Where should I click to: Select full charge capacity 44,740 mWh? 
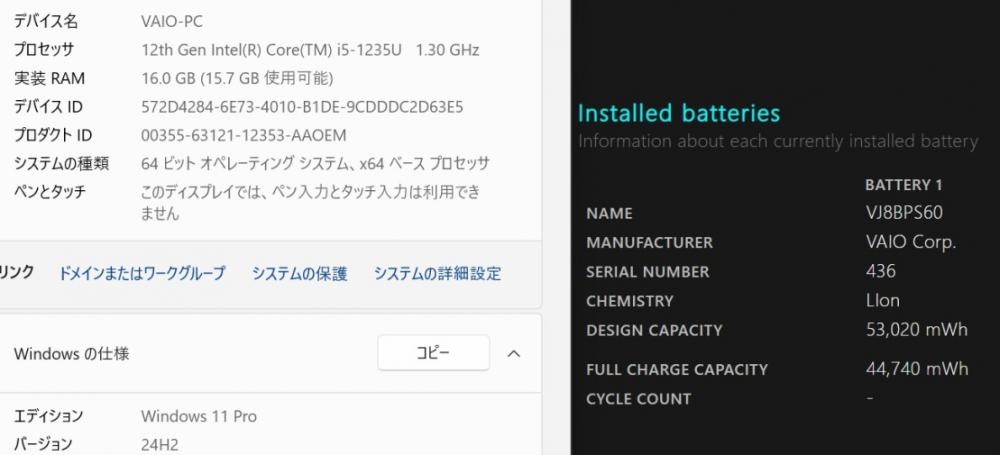916,369
